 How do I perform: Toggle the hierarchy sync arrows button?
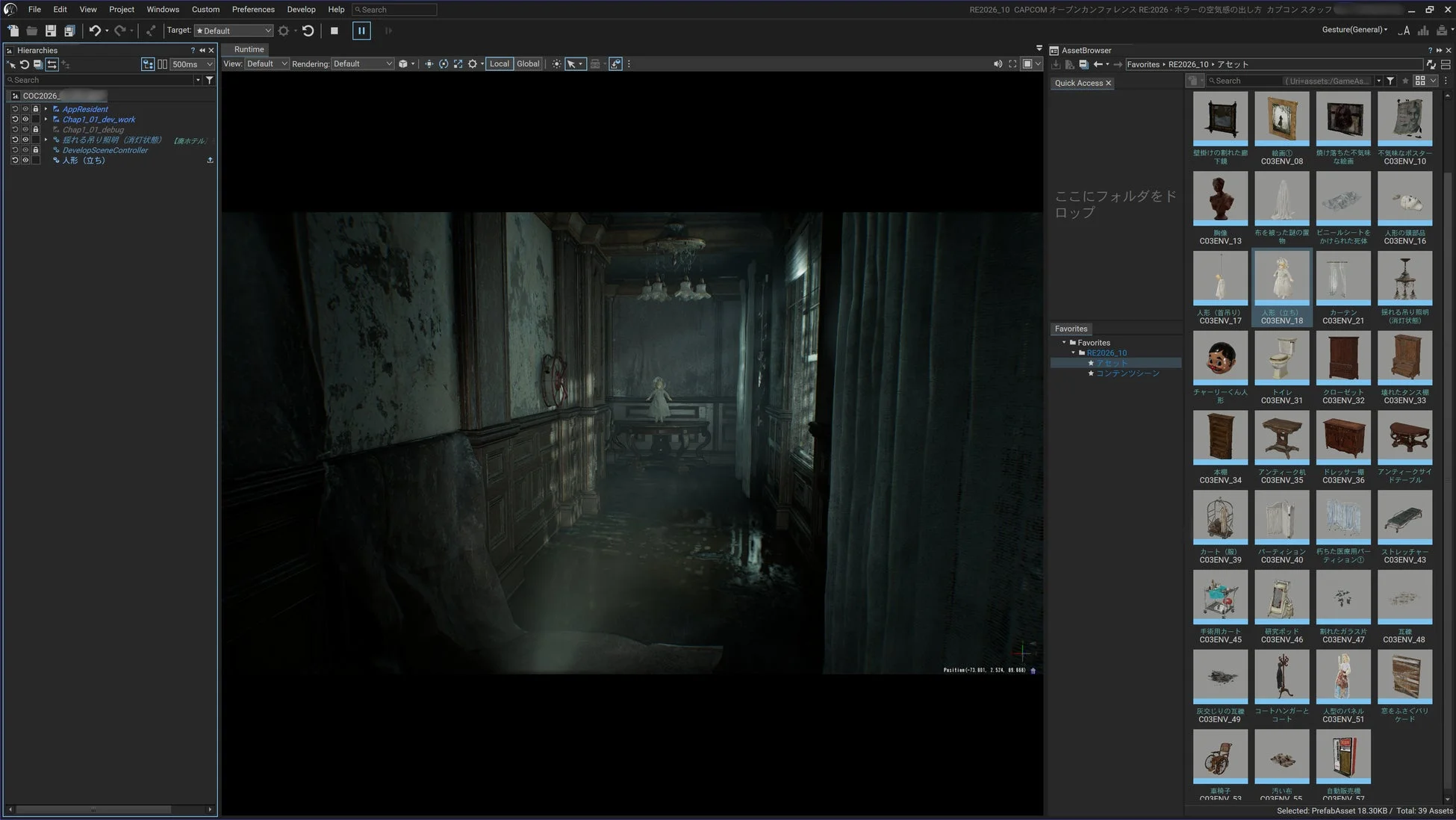pyautogui.click(x=52, y=65)
